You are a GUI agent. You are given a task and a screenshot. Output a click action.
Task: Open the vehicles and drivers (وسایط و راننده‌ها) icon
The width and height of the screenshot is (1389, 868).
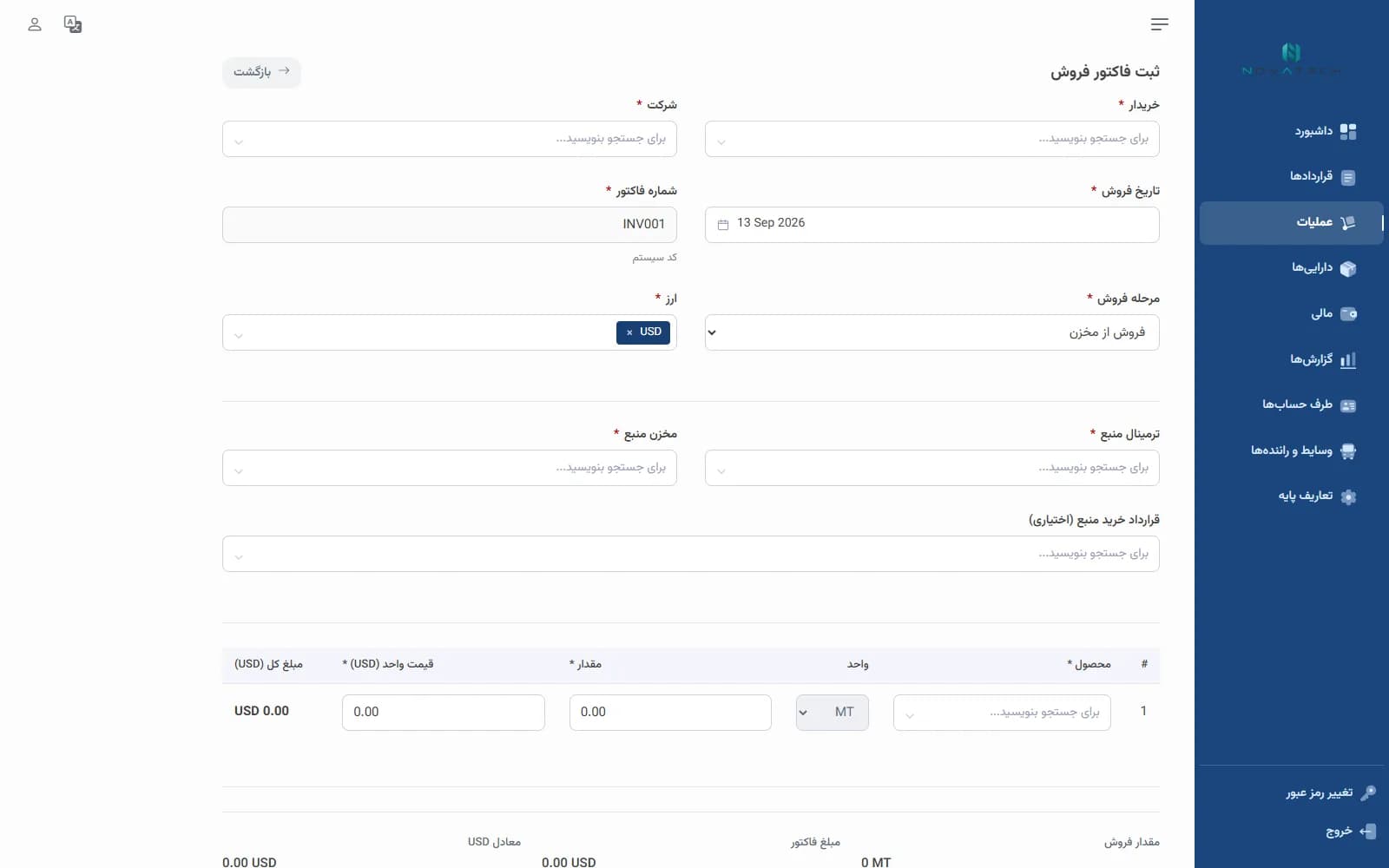[x=1348, y=451]
